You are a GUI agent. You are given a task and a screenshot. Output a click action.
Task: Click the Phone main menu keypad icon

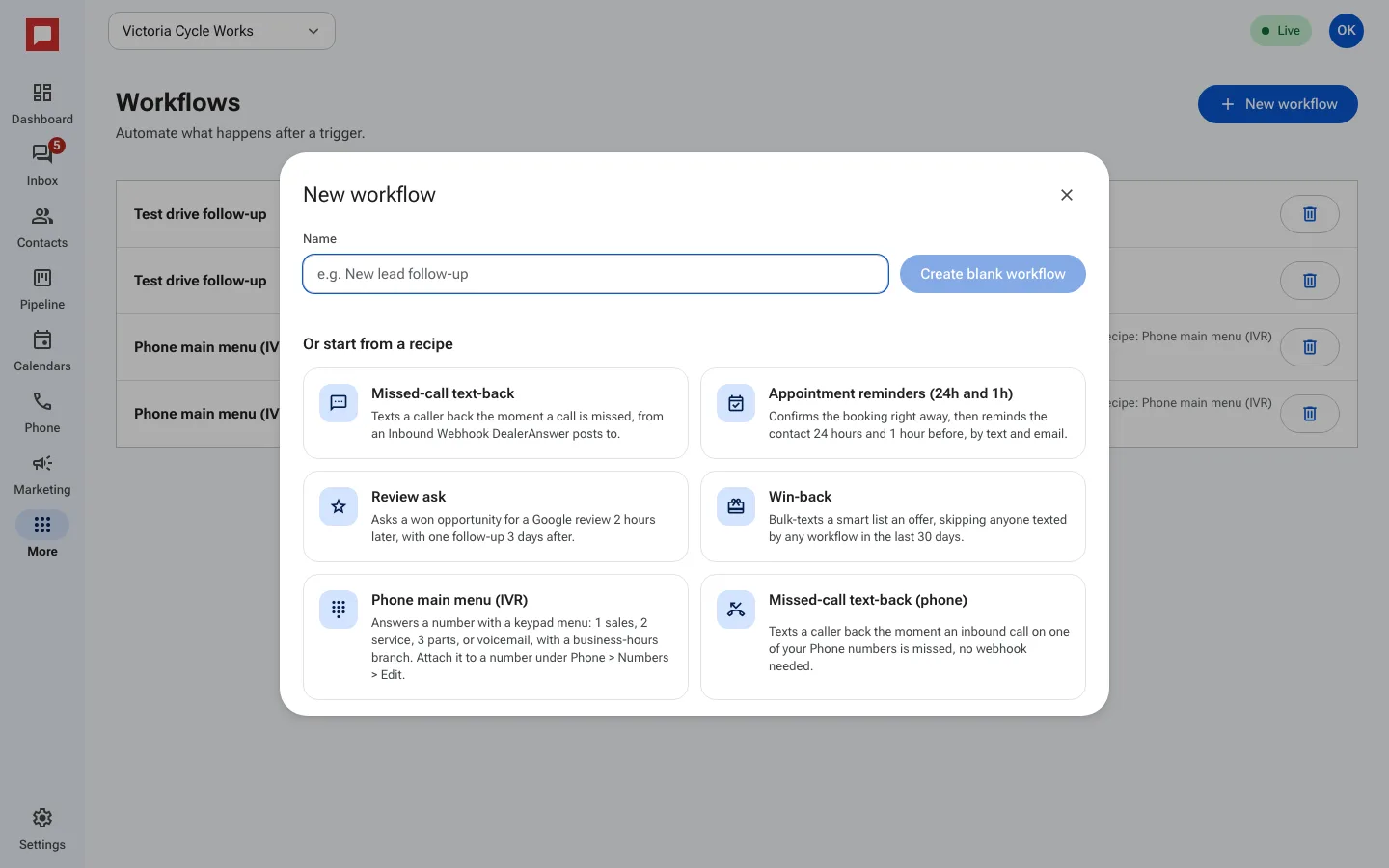pyautogui.click(x=339, y=610)
